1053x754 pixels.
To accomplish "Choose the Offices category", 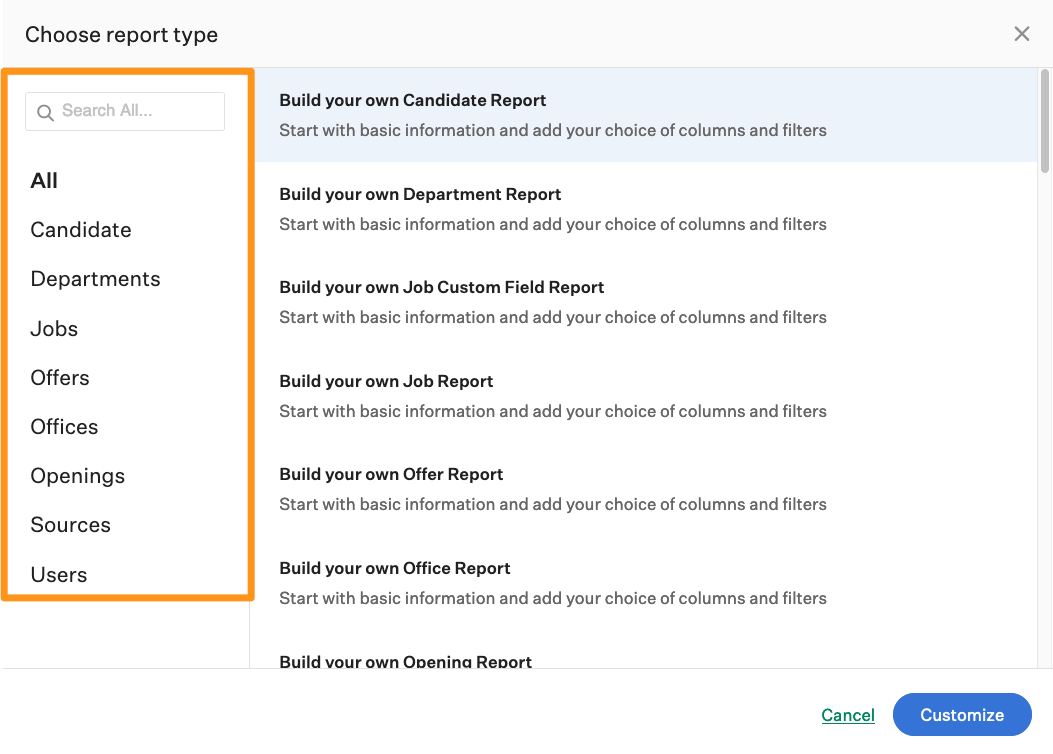I will 64,426.
